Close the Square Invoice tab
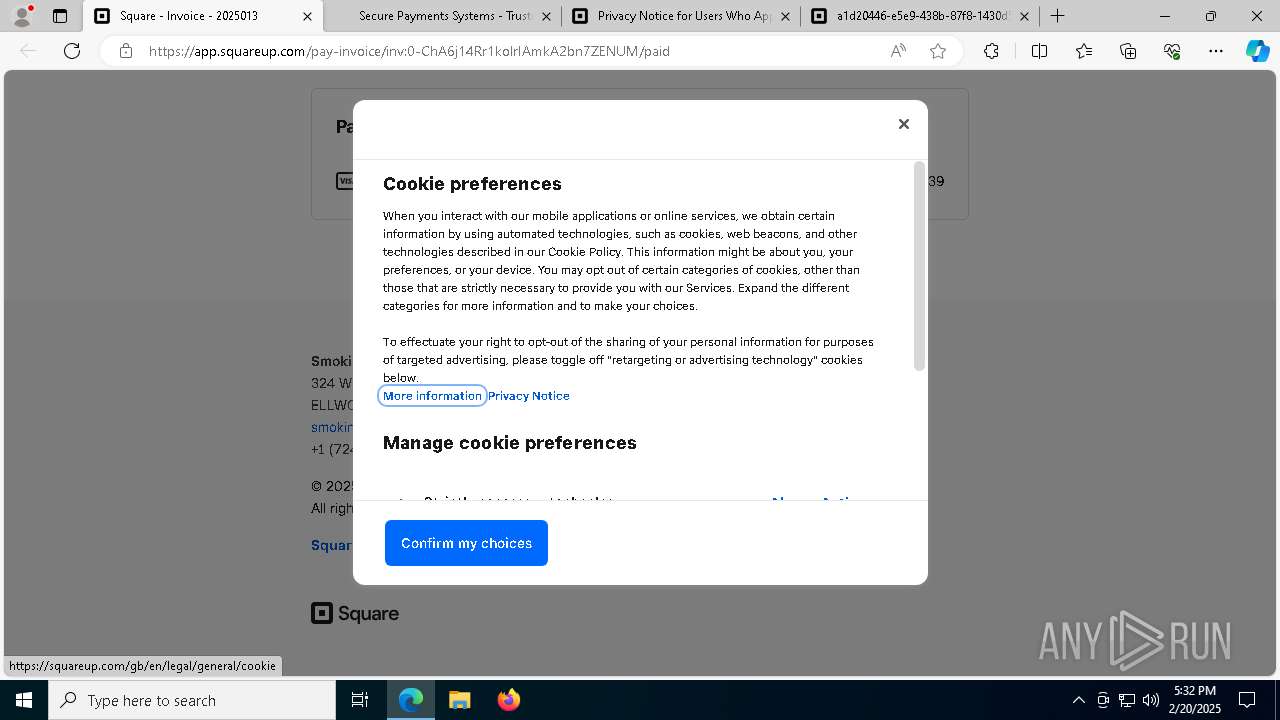The width and height of the screenshot is (1280, 720). coord(307,16)
